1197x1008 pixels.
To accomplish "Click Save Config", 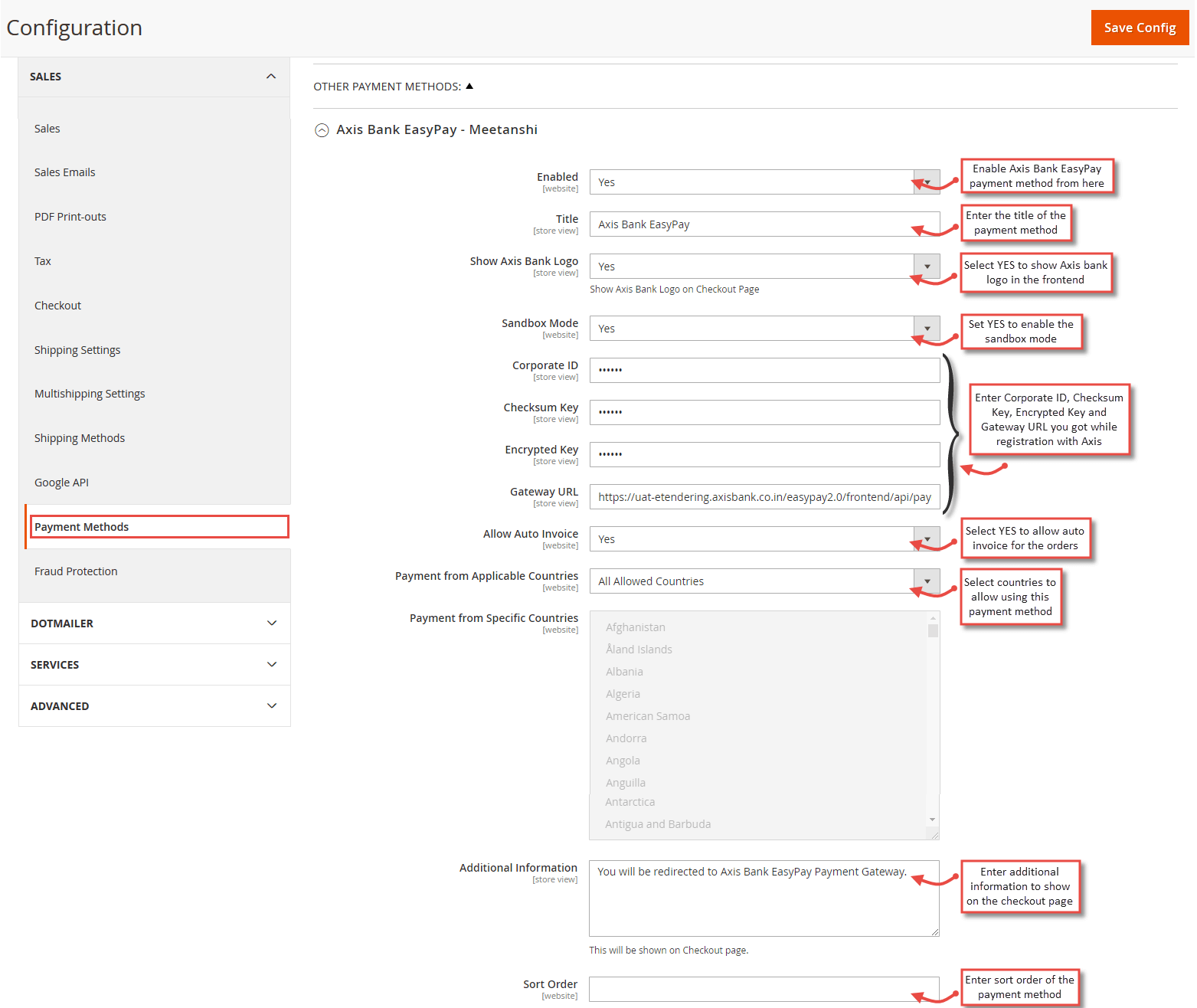I will click(x=1140, y=27).
